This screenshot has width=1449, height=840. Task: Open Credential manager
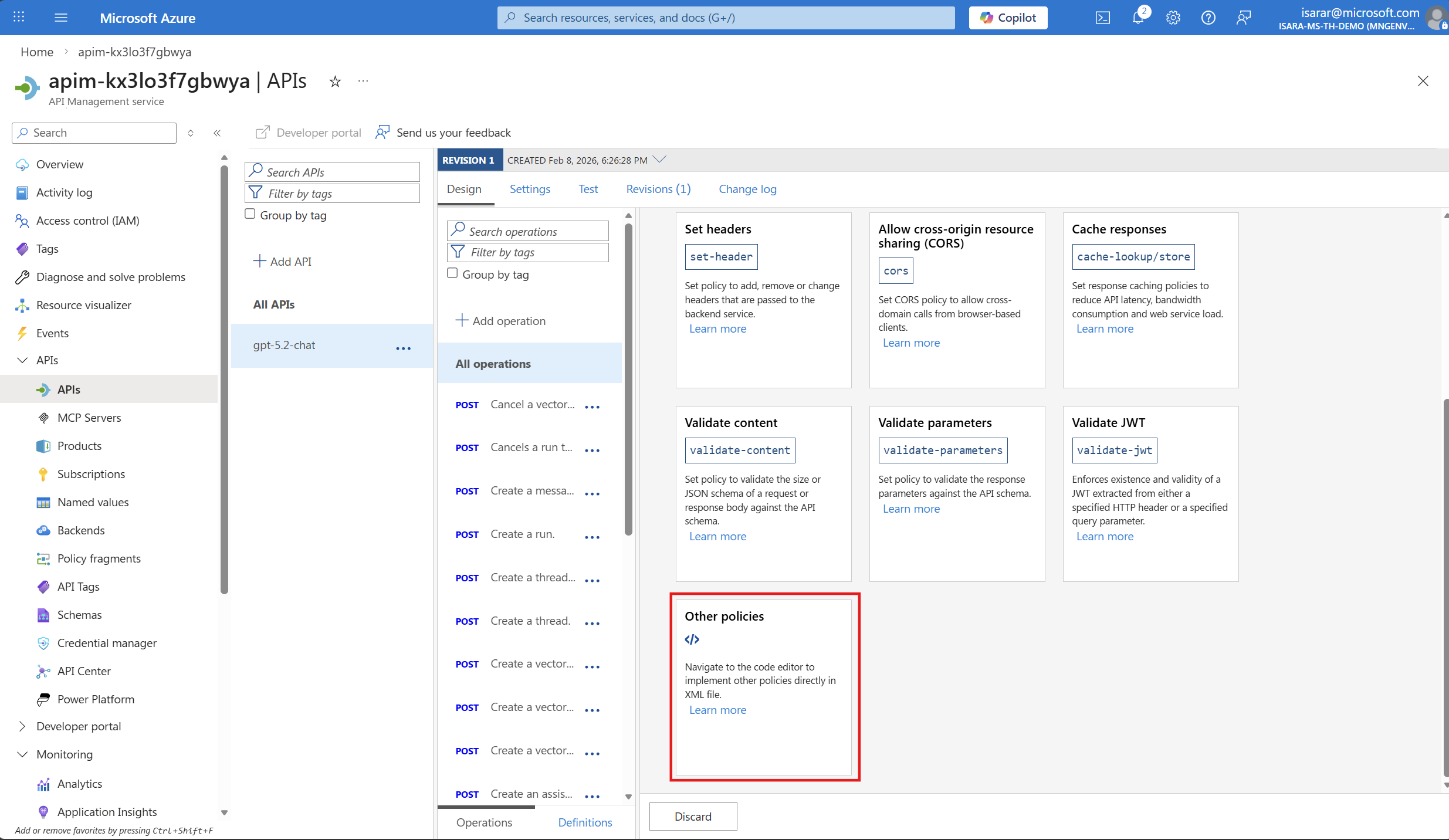[x=107, y=643]
